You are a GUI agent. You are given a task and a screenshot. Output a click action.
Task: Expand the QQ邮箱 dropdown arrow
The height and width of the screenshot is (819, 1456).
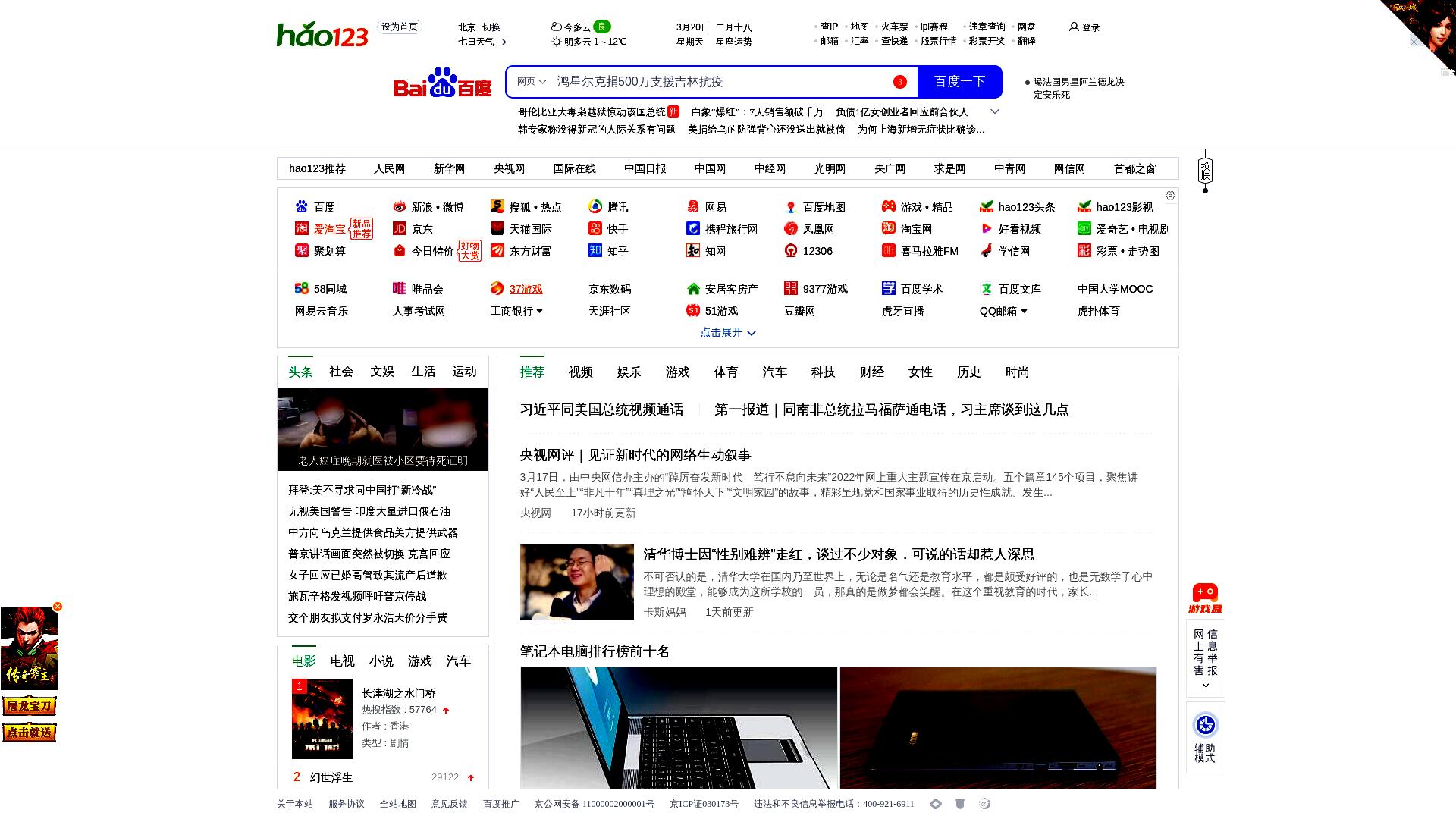click(x=1024, y=311)
